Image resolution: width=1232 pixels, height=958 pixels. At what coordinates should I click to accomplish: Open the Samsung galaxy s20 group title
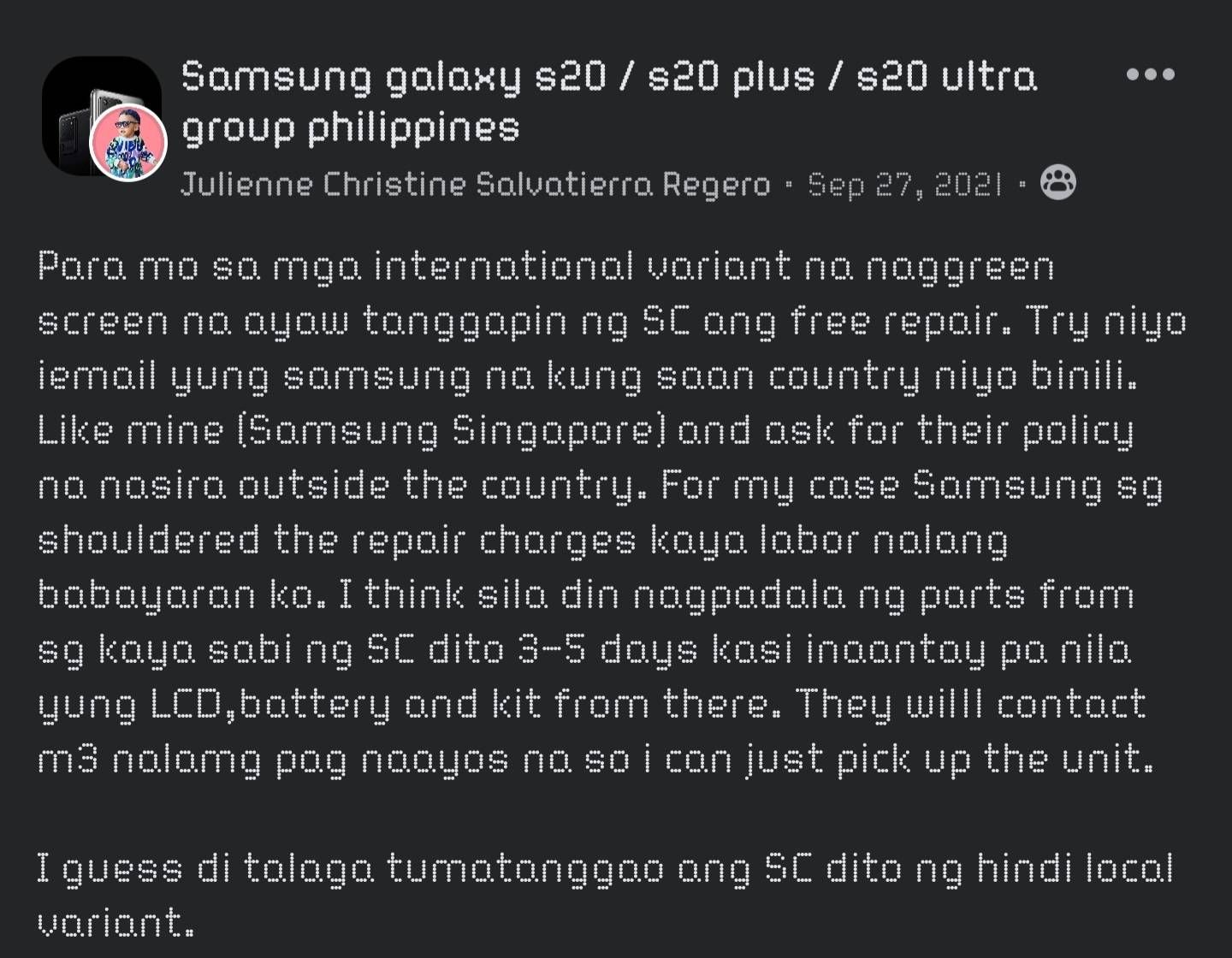pyautogui.click(x=608, y=76)
